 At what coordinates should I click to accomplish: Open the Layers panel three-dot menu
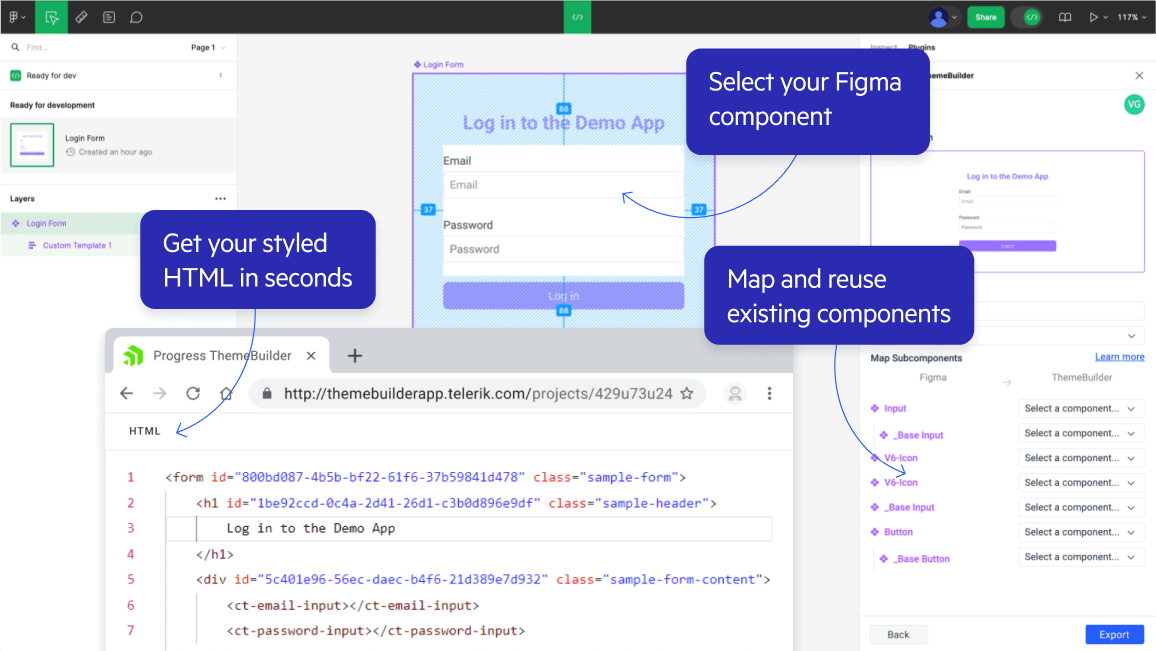point(220,198)
